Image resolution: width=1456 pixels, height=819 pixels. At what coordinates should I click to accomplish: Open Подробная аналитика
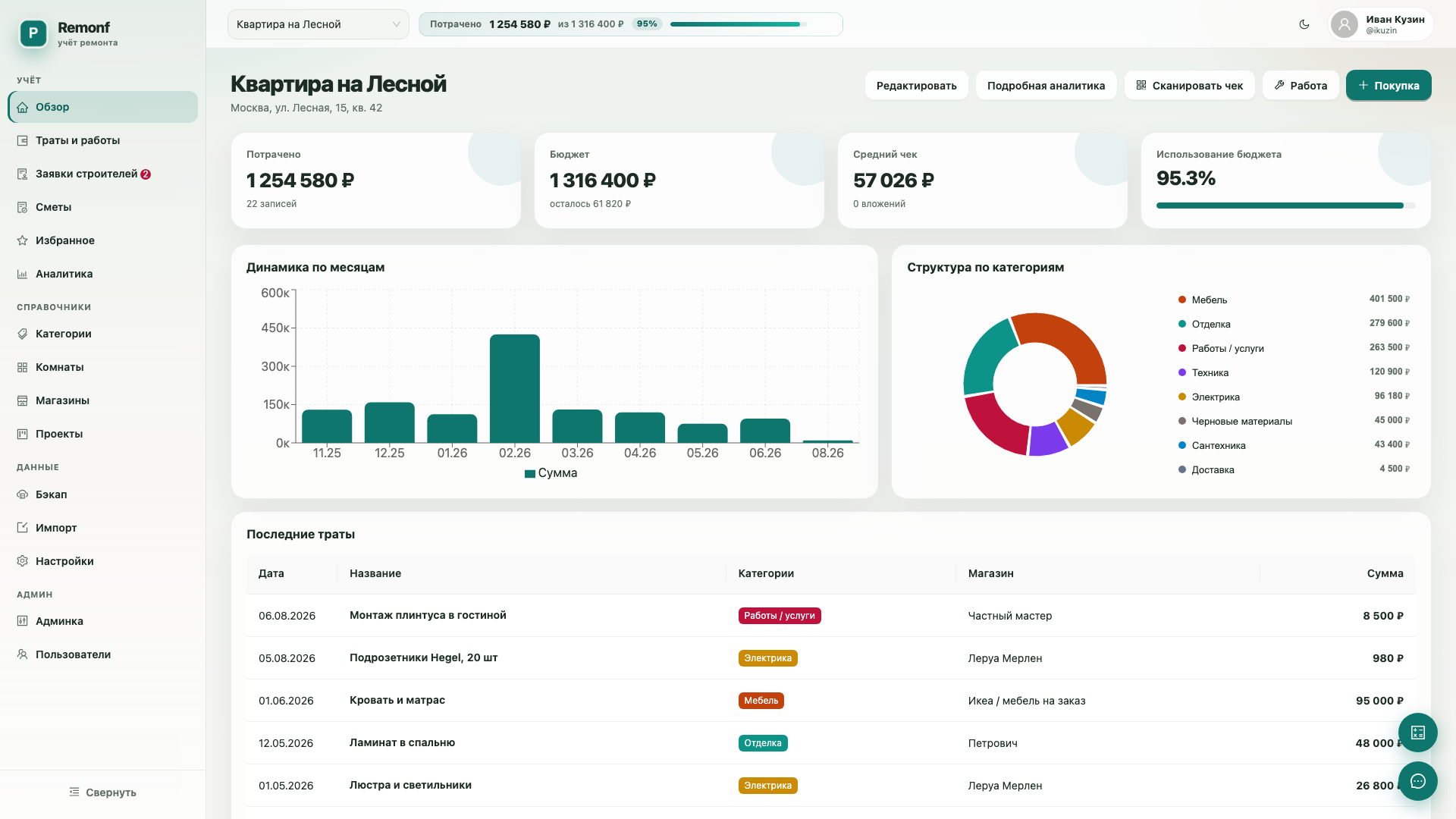pyautogui.click(x=1046, y=86)
